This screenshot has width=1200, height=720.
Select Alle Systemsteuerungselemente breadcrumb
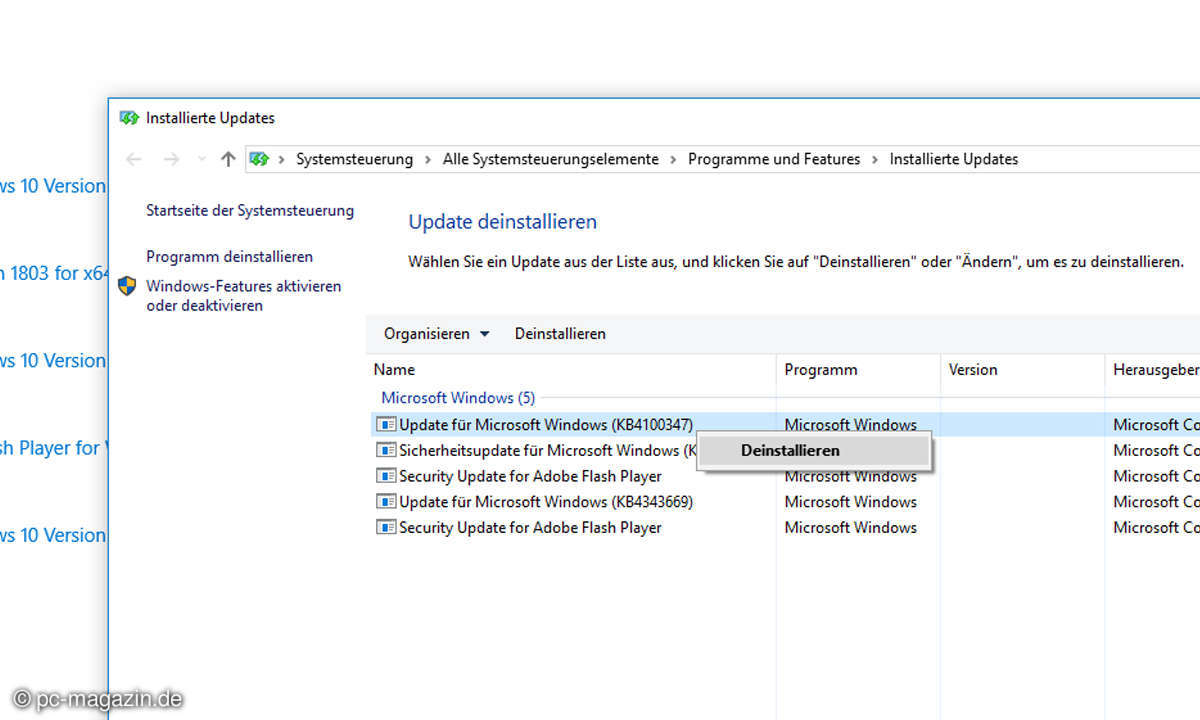pos(551,159)
